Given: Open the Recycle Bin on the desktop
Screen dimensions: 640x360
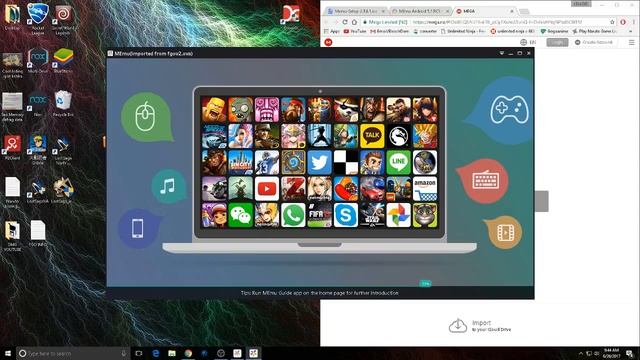Looking at the screenshot, I should coord(63,104).
